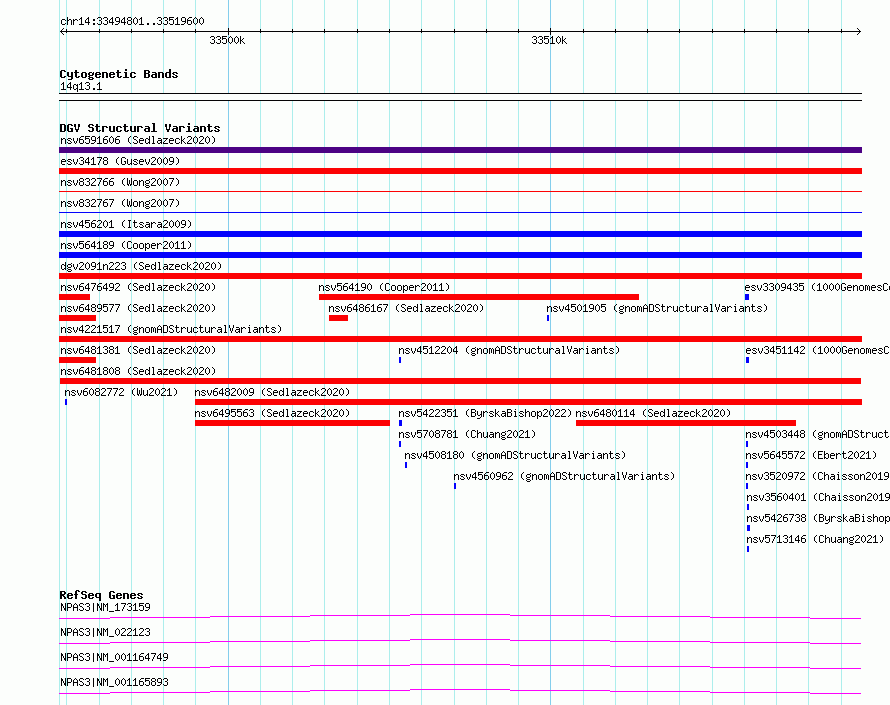Click the red nsv6476492 variant bar
This screenshot has width=890, height=705.
tap(74, 297)
